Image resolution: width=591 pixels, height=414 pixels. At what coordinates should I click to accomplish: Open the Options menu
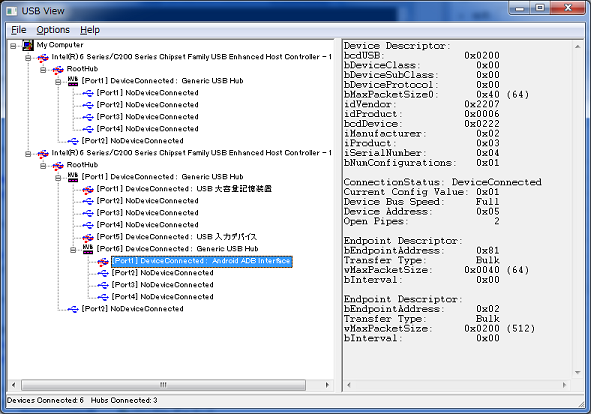coord(53,30)
